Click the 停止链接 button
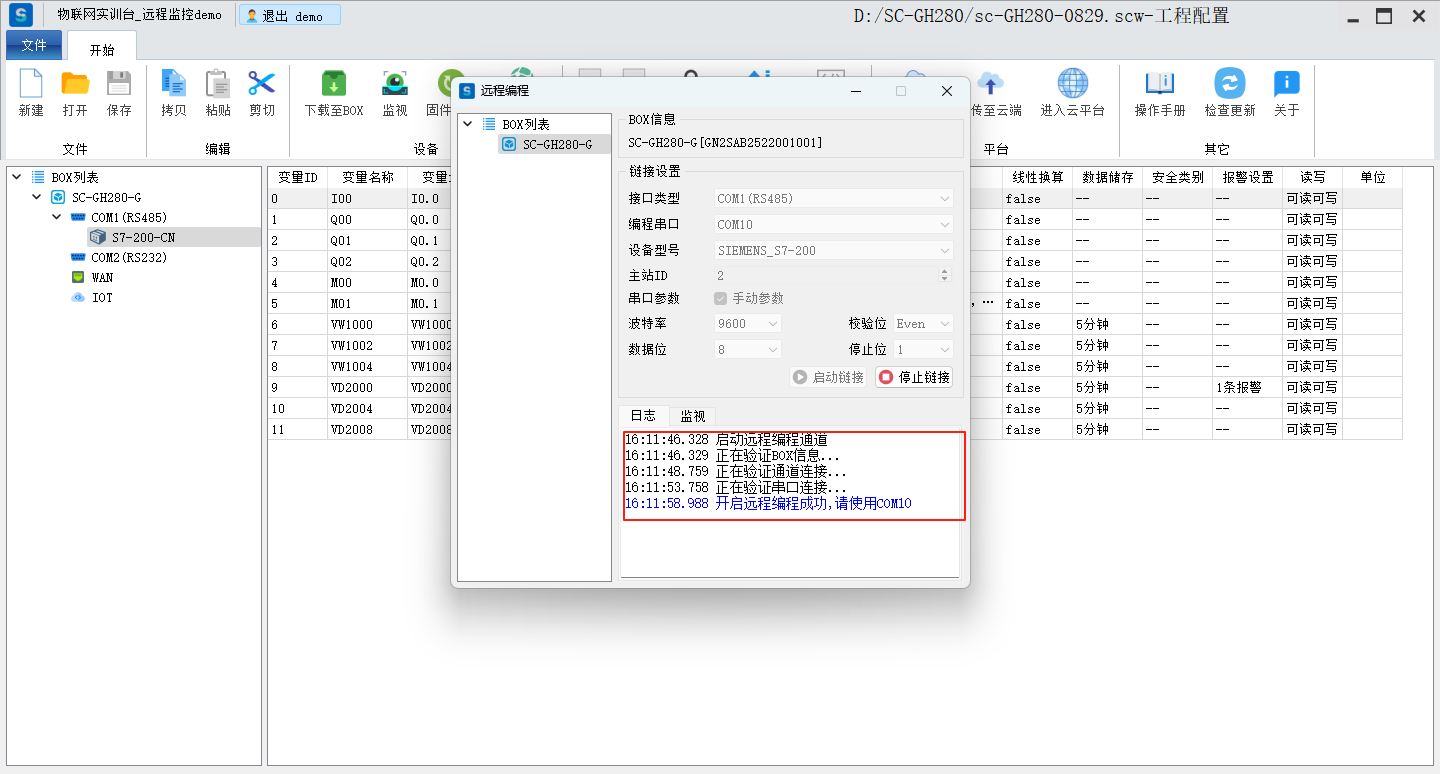Viewport: 1440px width, 774px height. tap(914, 377)
